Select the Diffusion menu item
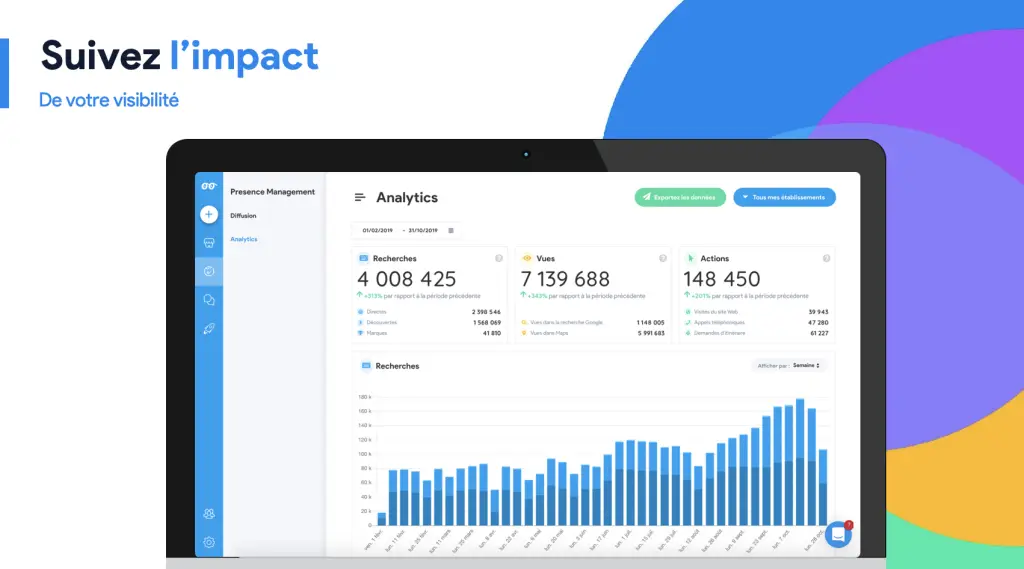Image resolution: width=1024 pixels, height=569 pixels. 243,215
